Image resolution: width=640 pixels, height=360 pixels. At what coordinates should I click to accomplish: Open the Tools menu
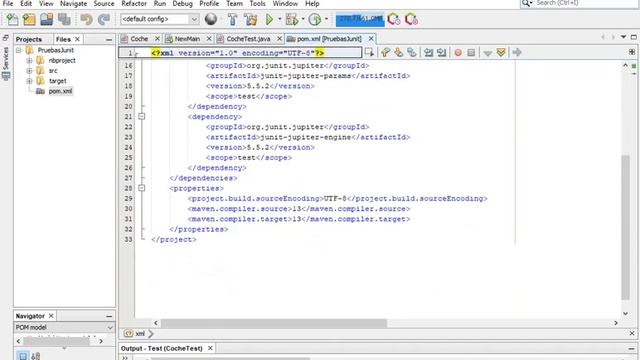pos(258,4)
